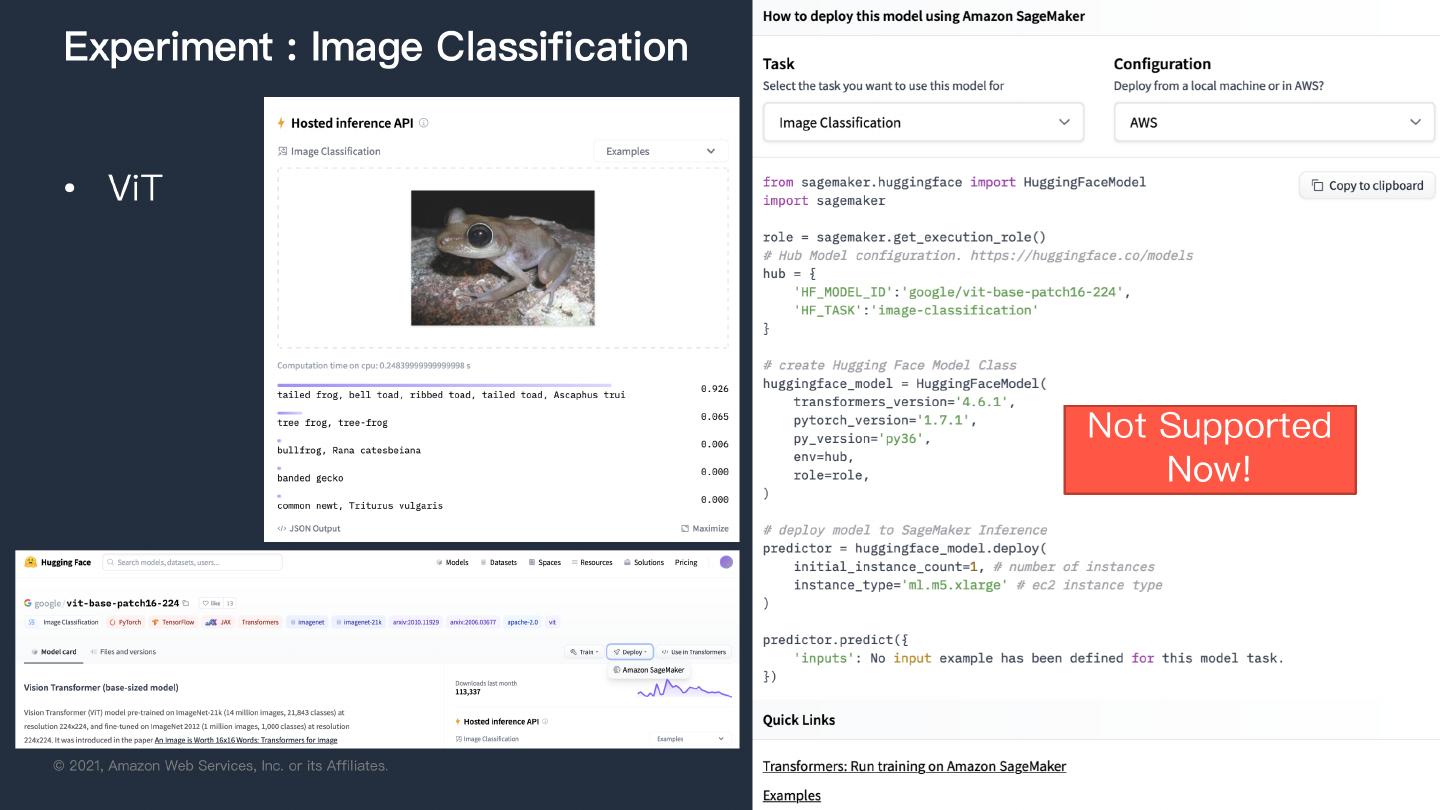Click Copy to clipboard button

[x=1367, y=185]
